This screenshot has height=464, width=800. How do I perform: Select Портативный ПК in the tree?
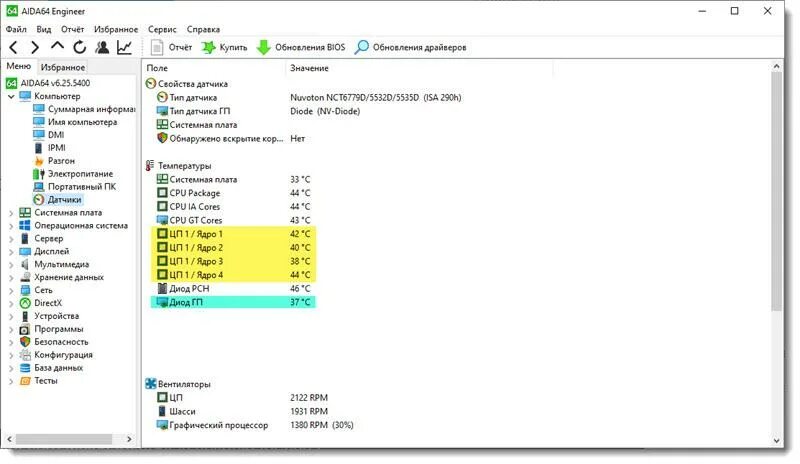coord(74,186)
